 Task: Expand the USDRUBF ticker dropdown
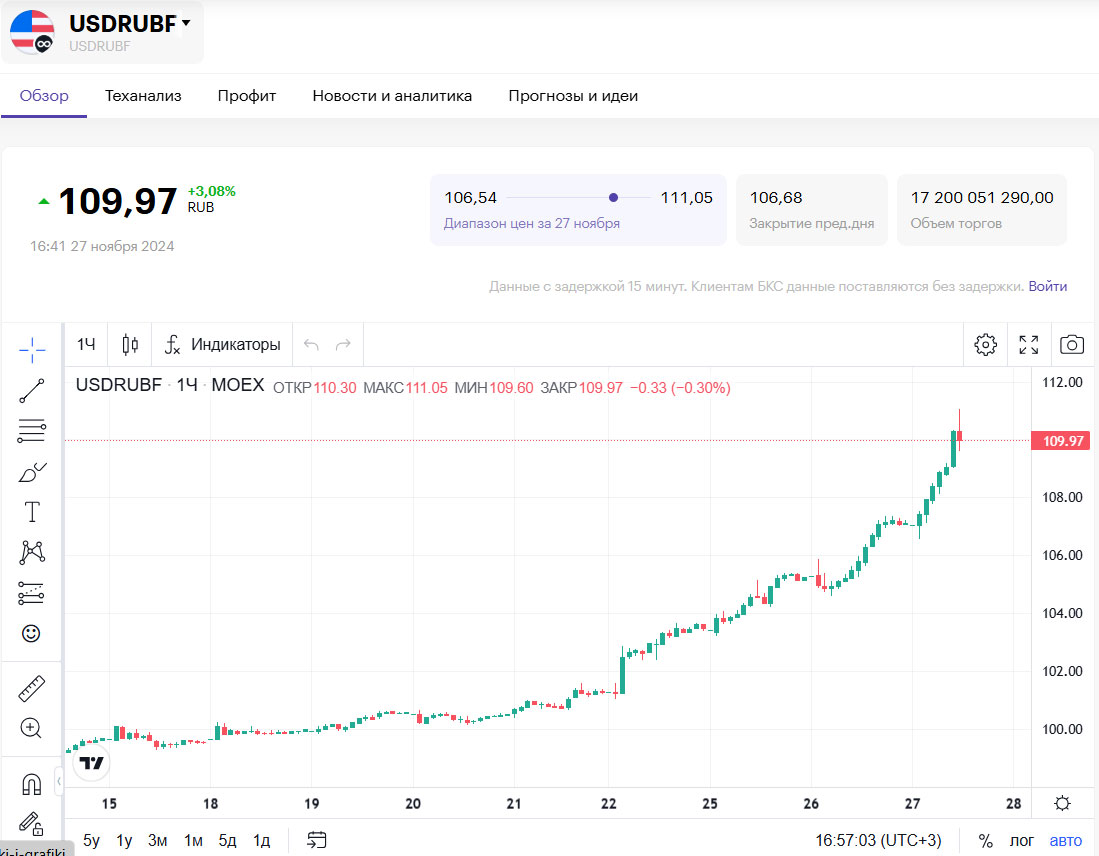point(186,24)
